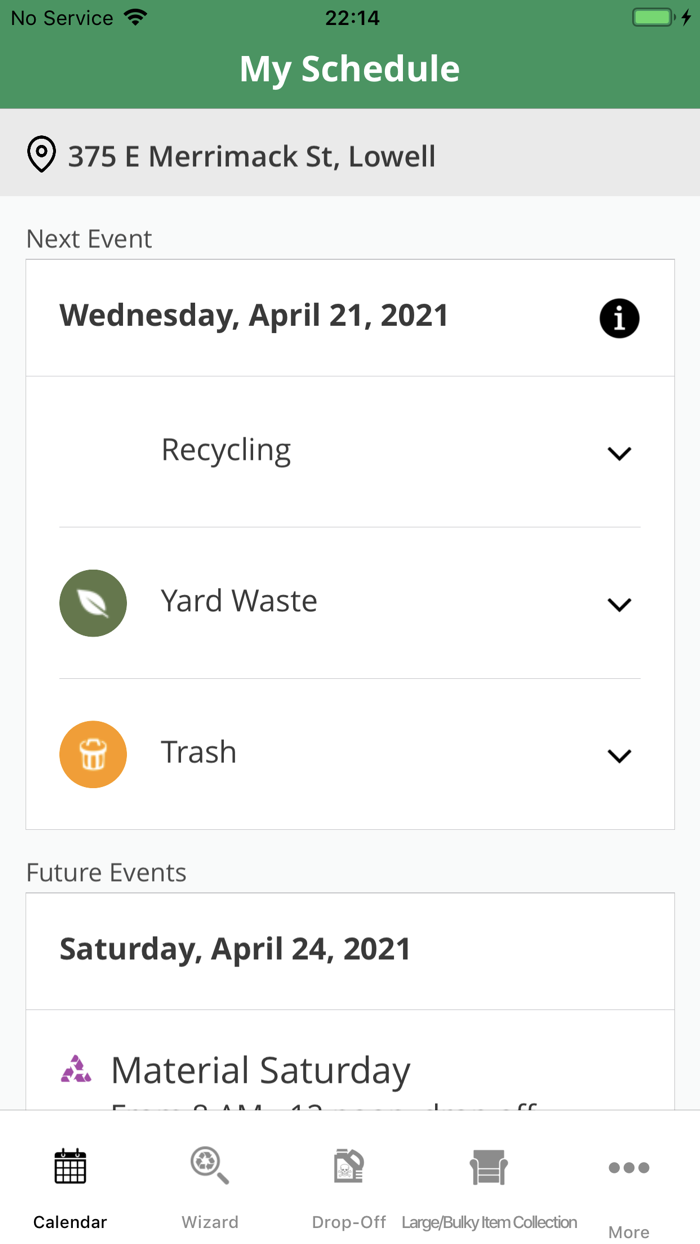Select the Wednesday, April 21, 2021 header

point(254,315)
